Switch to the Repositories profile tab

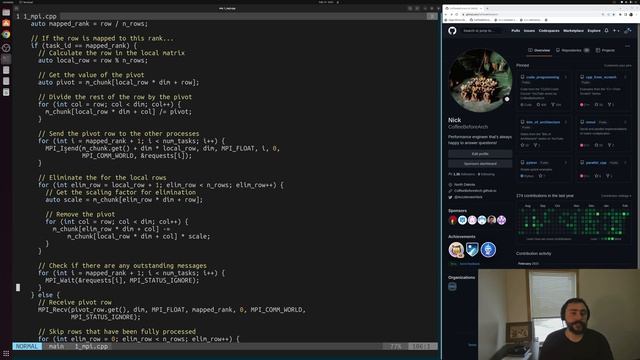572,50
